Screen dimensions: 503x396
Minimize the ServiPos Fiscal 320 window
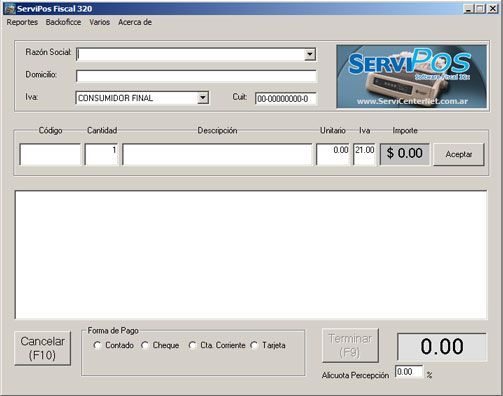[468, 9]
